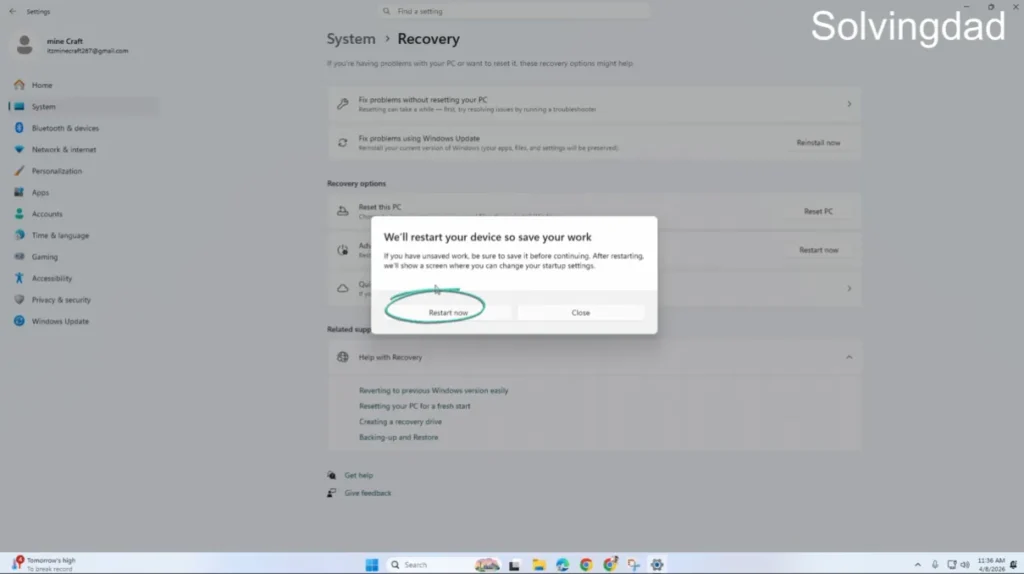The image size is (1024, 574).
Task: Click the back arrow in Settings
Action: [x=12, y=11]
